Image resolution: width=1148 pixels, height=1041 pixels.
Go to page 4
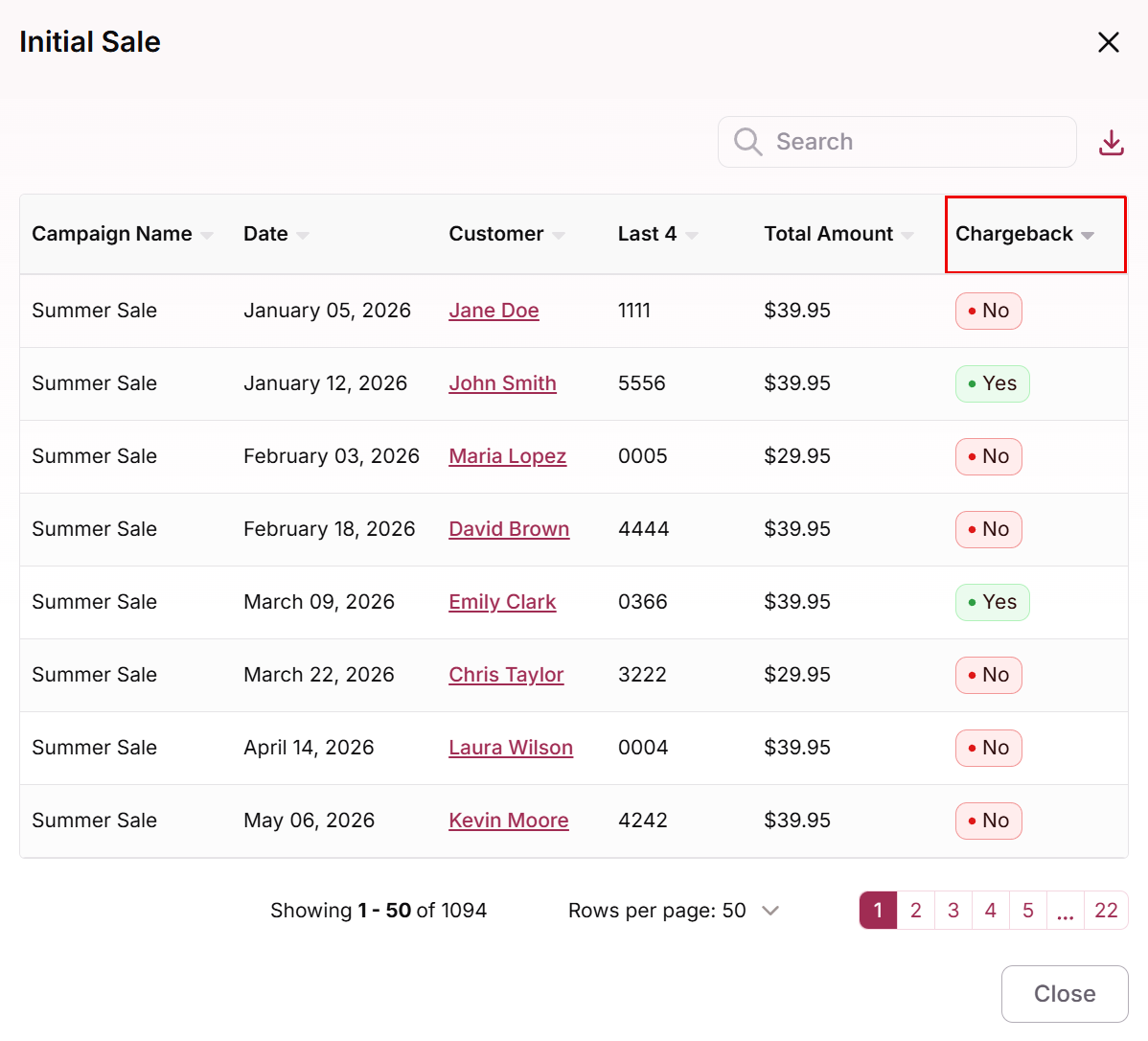990,911
